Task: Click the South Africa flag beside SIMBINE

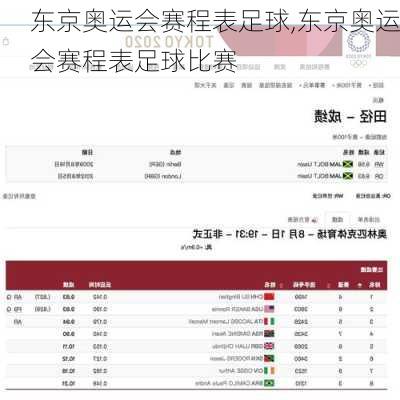Action: point(269,334)
